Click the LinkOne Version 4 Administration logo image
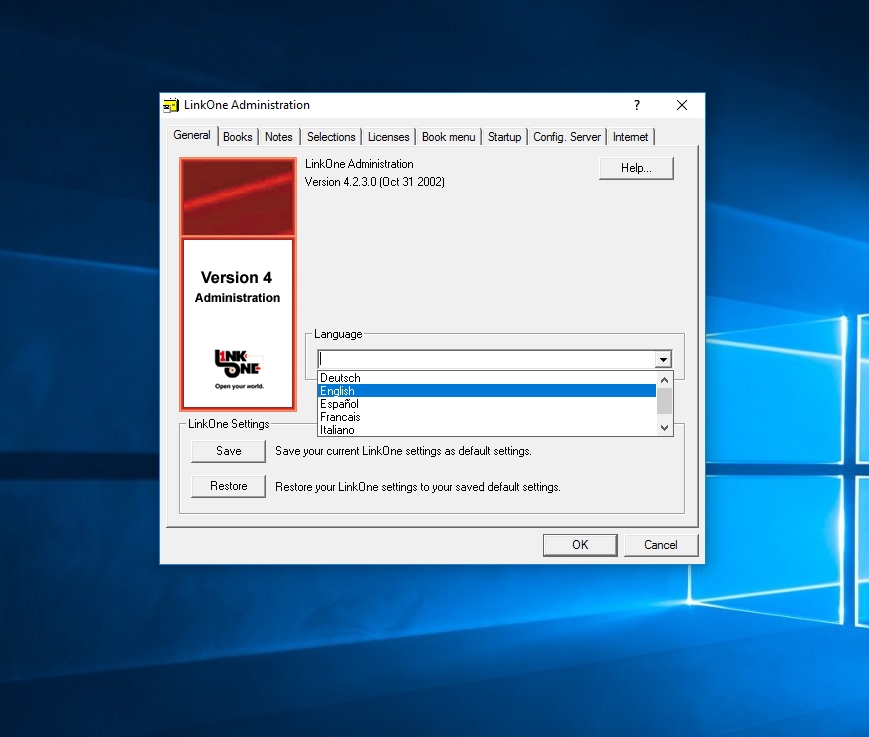The width and height of the screenshot is (869, 737). (238, 284)
